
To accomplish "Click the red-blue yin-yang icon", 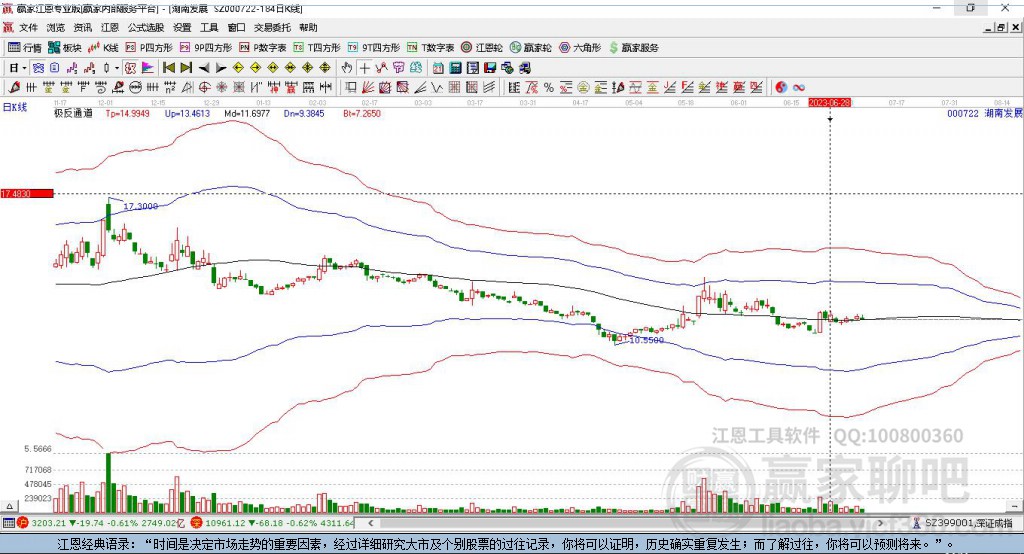I will tap(781, 88).
